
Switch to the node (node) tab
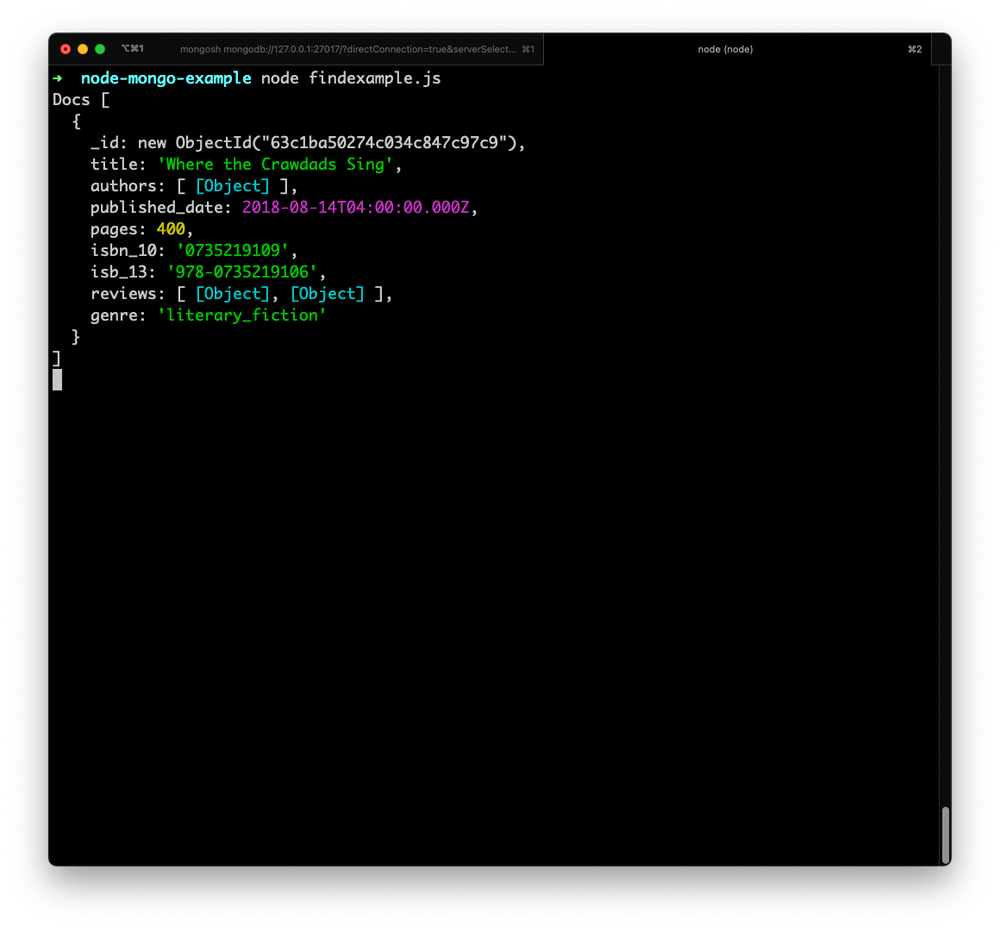(724, 48)
